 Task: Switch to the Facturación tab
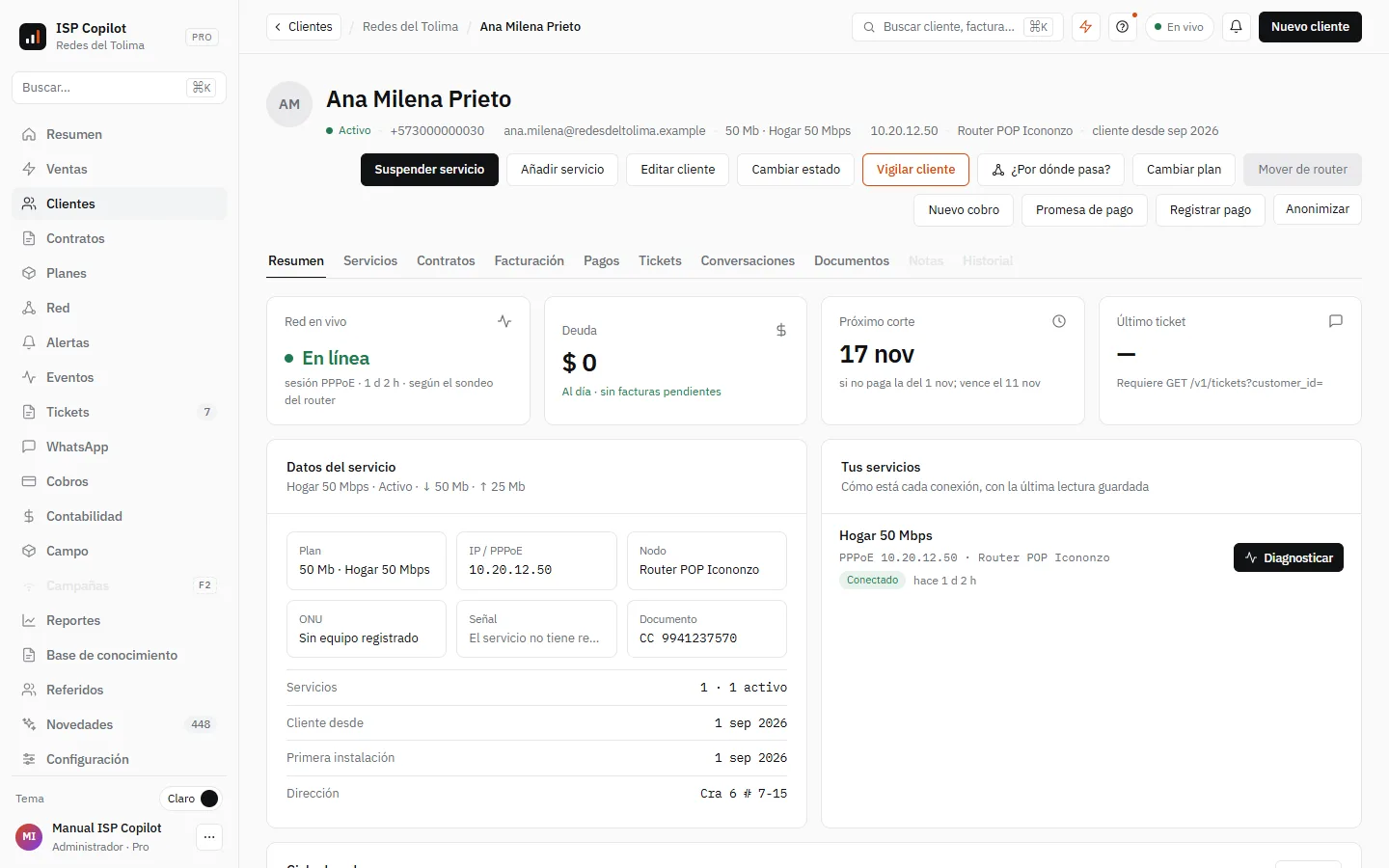[x=530, y=261]
